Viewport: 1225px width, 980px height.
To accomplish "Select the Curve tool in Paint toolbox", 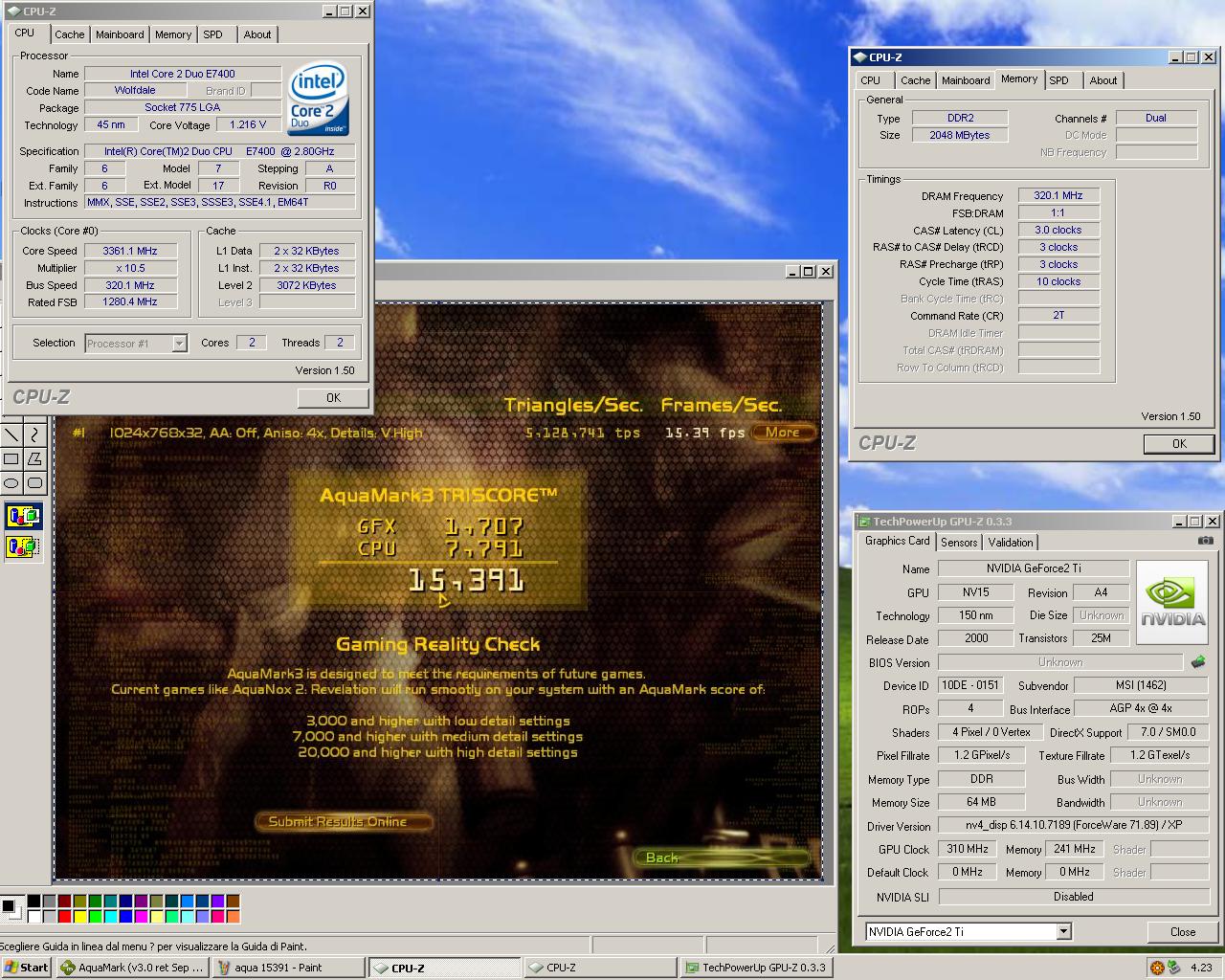I will (x=34, y=434).
